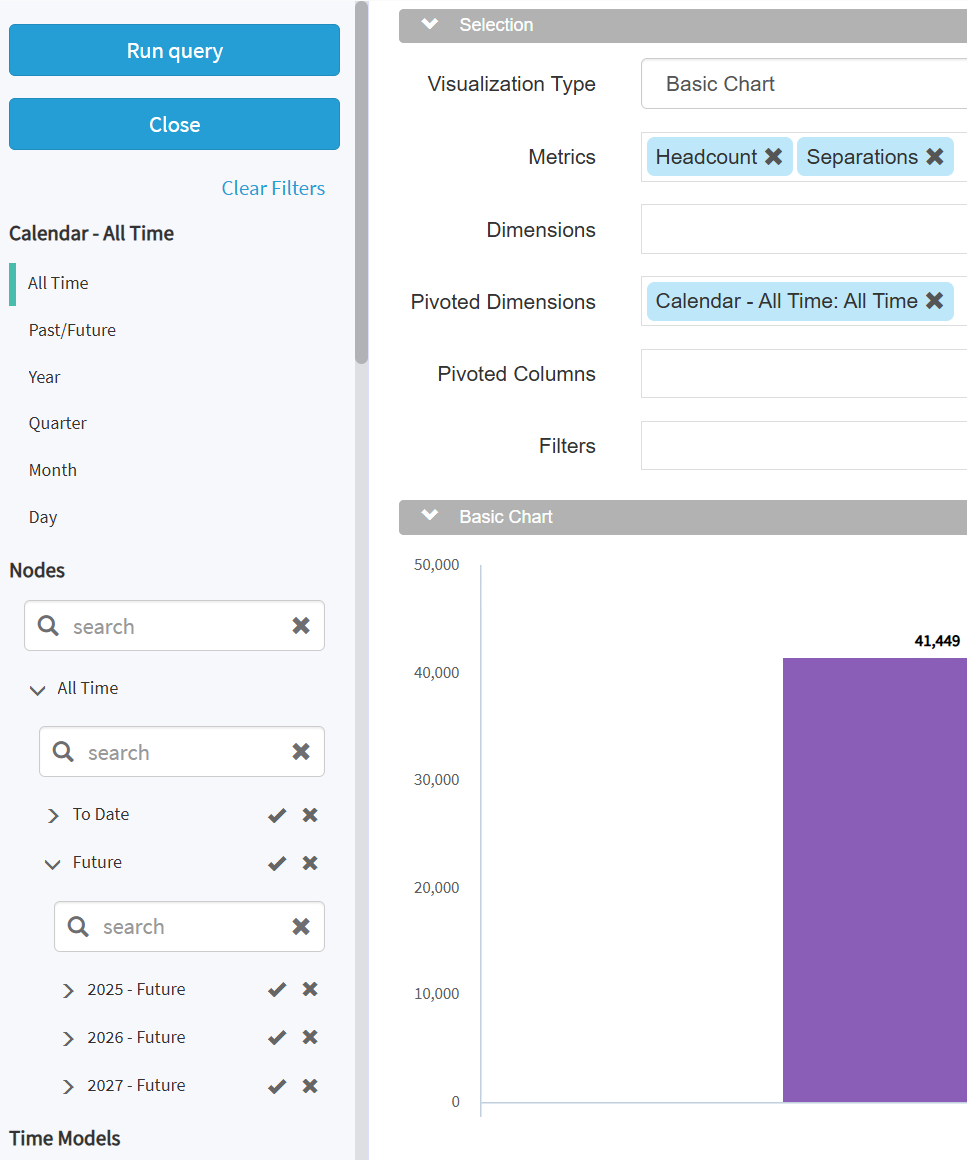Include the 2026 - Future node checkmark
The image size is (967, 1160).
277,1038
